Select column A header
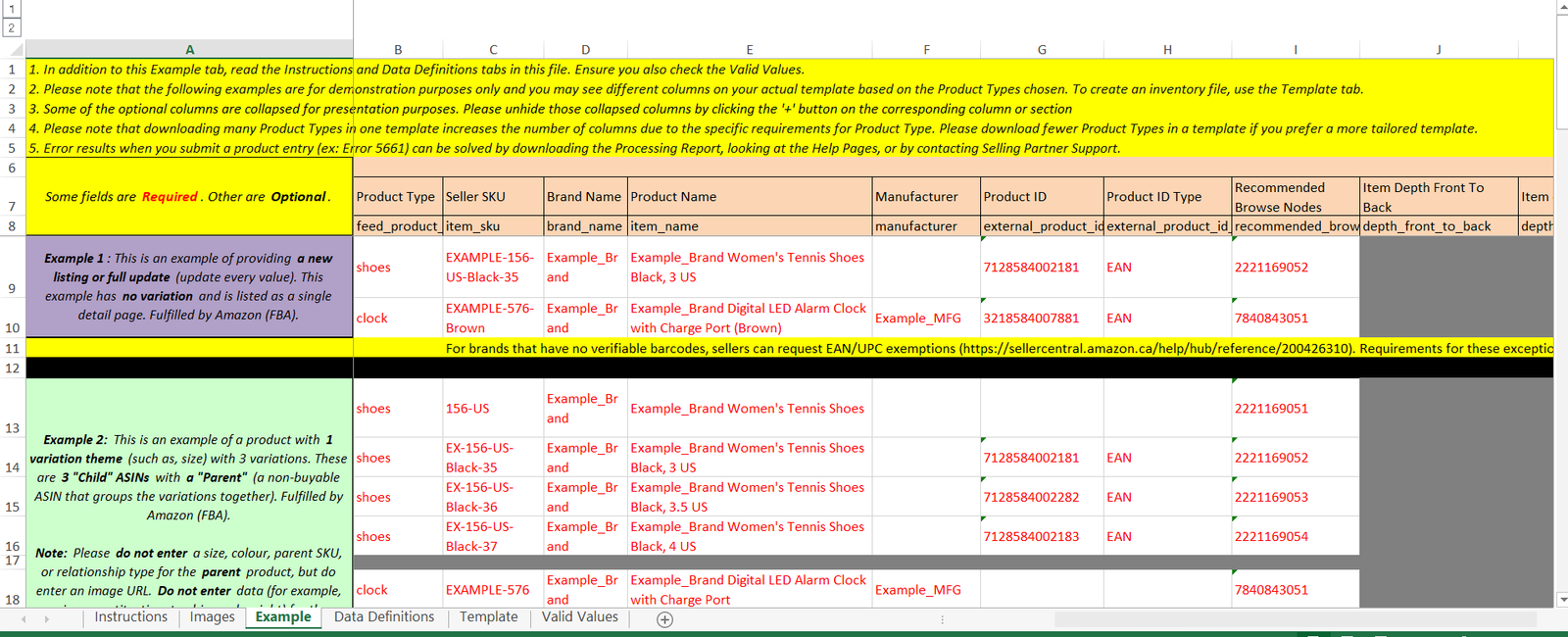 click(x=189, y=49)
